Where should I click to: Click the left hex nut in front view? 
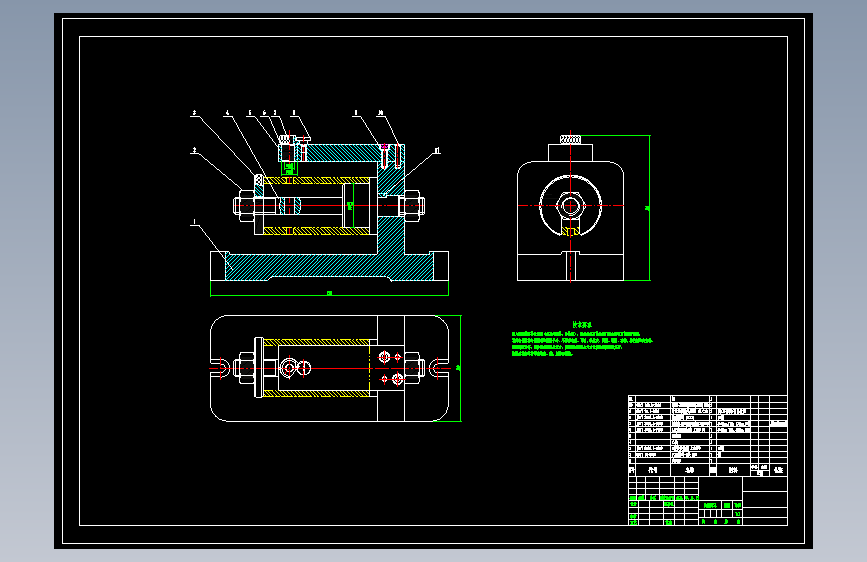[x=246, y=206]
